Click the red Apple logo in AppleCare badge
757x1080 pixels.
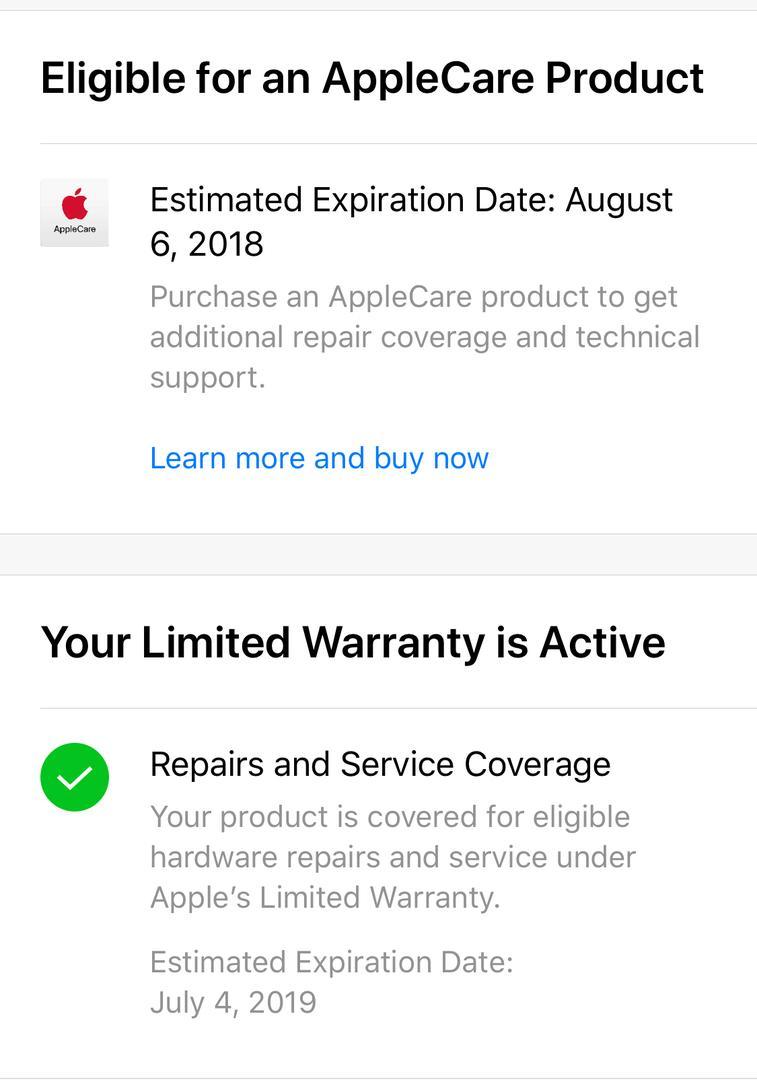pos(75,203)
